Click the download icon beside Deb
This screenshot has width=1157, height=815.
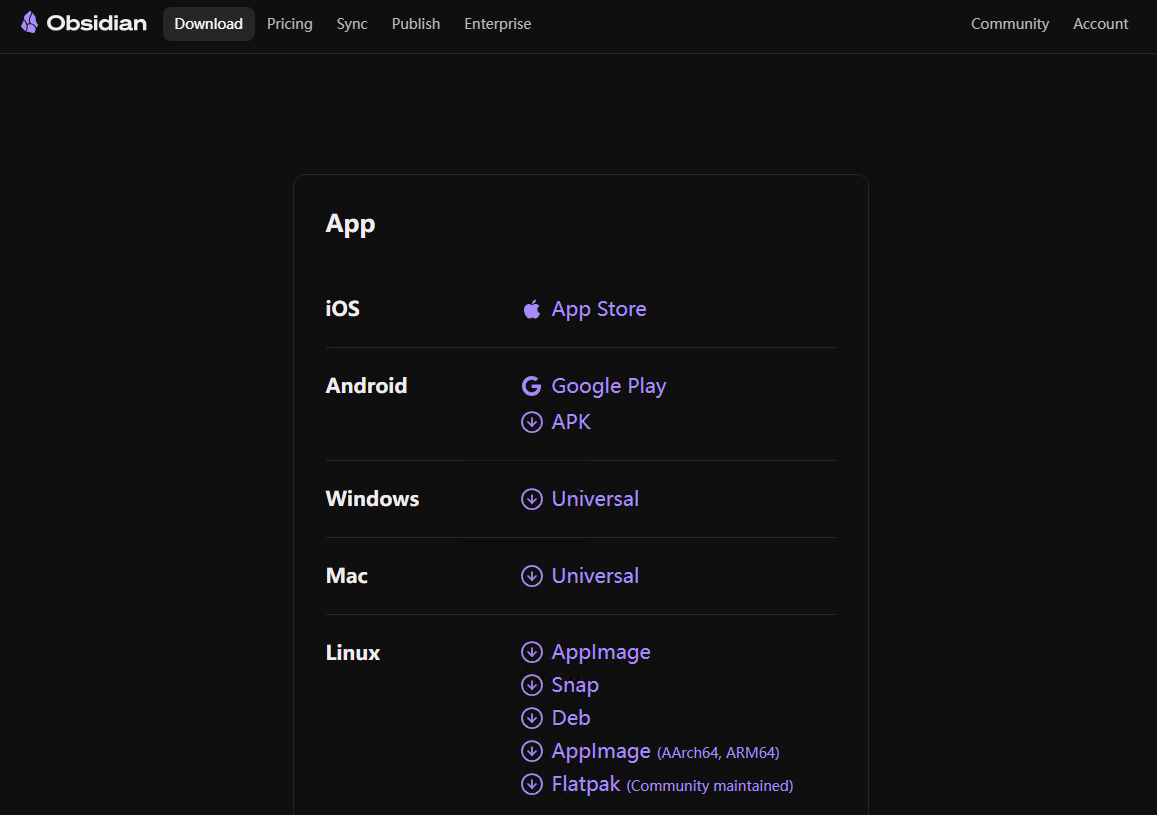(531, 718)
